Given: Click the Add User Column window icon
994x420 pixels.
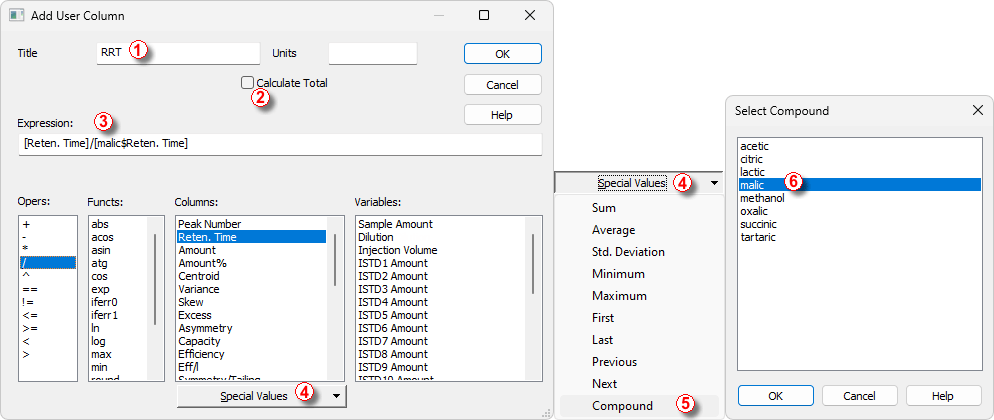Looking at the screenshot, I should [17, 15].
